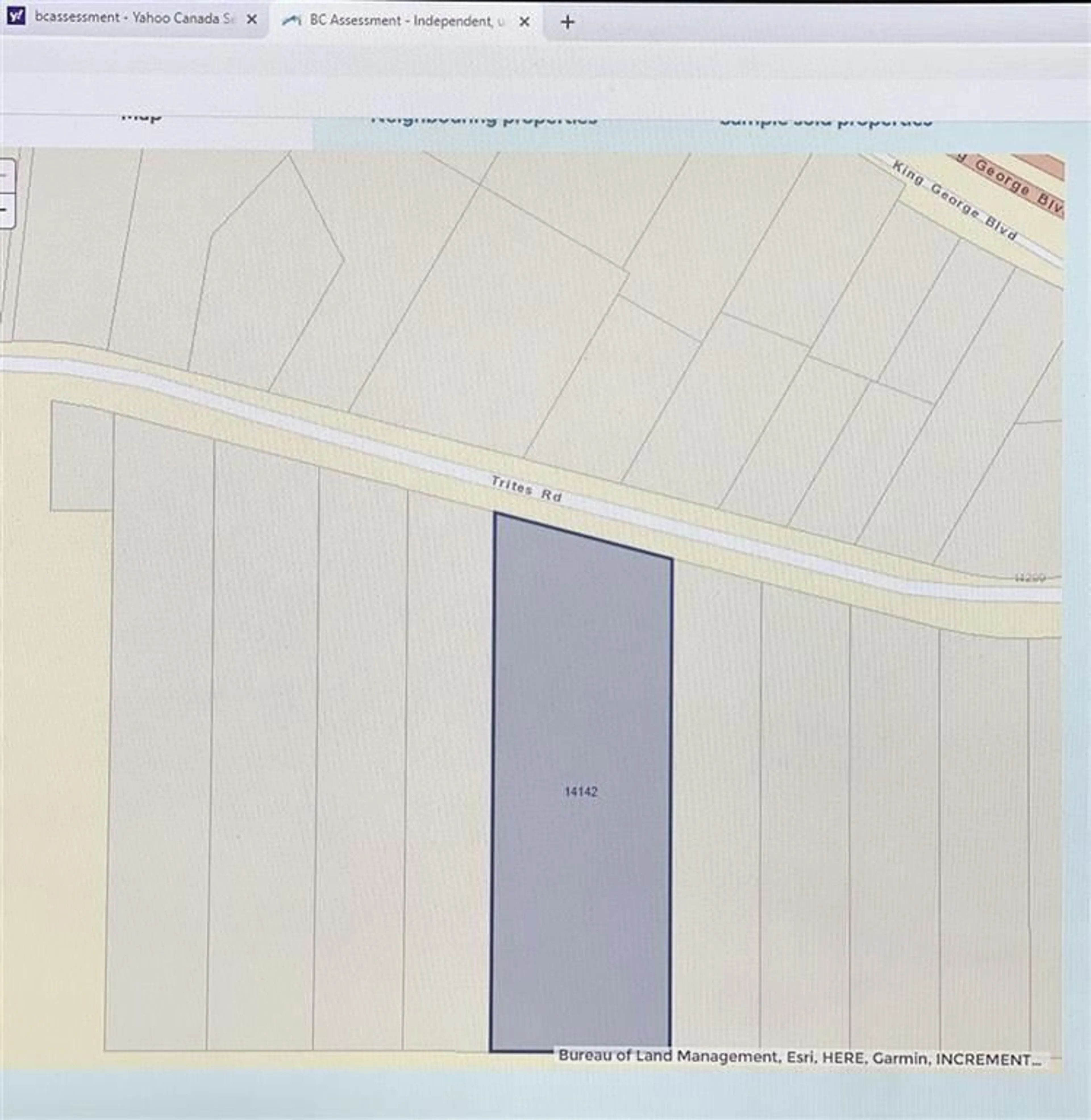Click the Yahoo favicon on first tab
Image resolution: width=1091 pixels, height=1120 pixels.
click(x=16, y=16)
